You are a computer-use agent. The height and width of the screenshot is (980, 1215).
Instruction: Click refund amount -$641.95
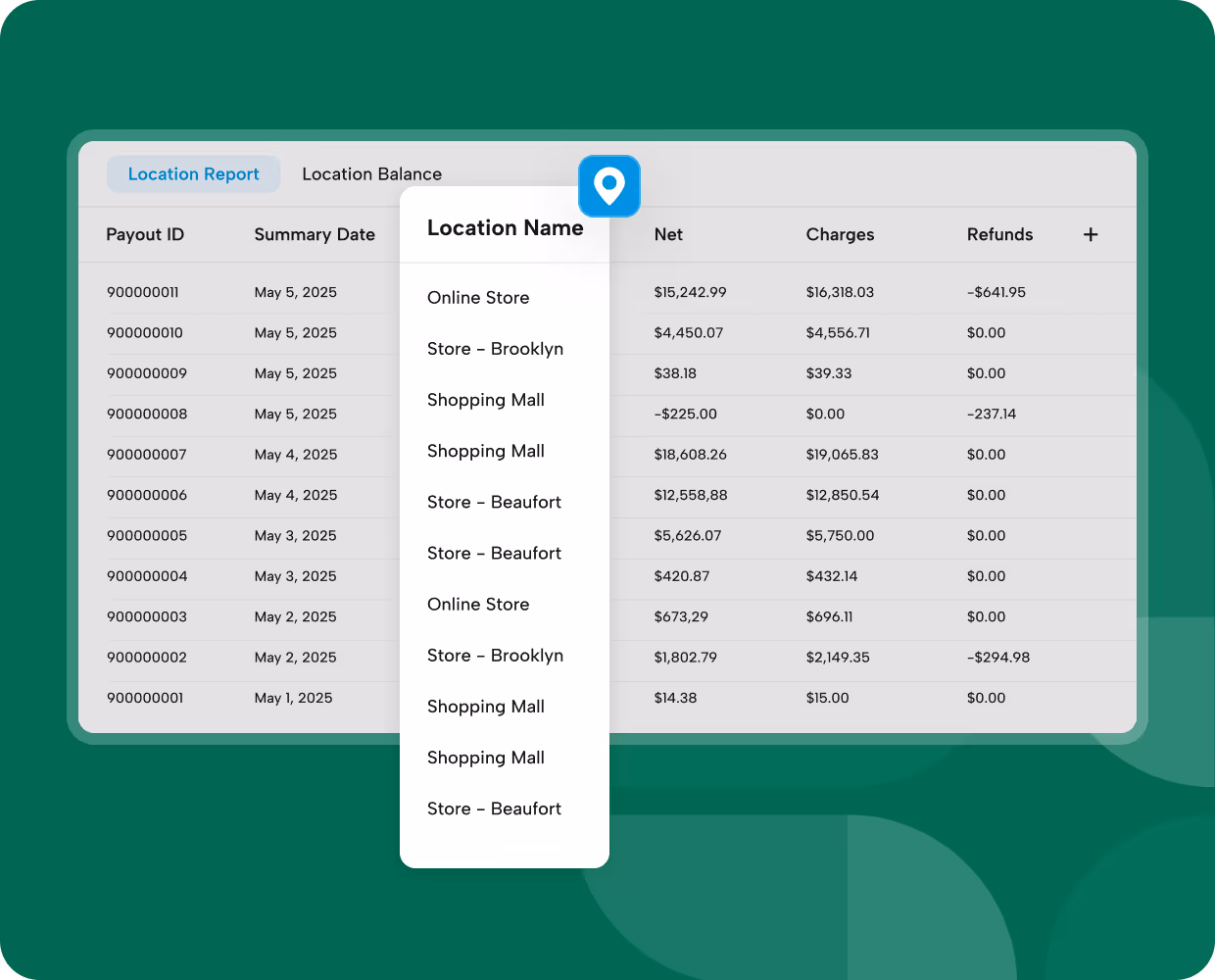pyautogui.click(x=996, y=292)
